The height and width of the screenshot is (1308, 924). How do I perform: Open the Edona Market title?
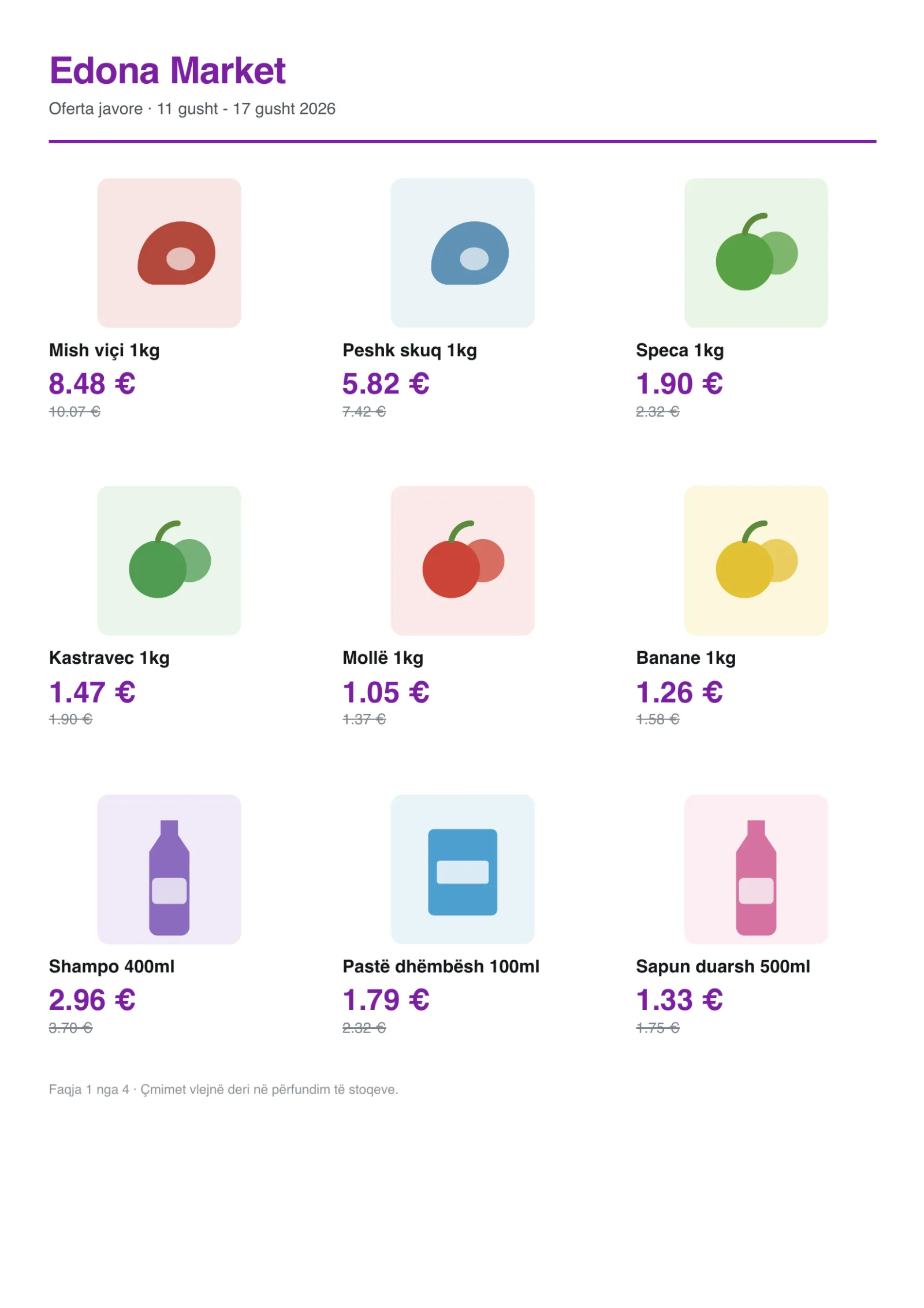[167, 70]
